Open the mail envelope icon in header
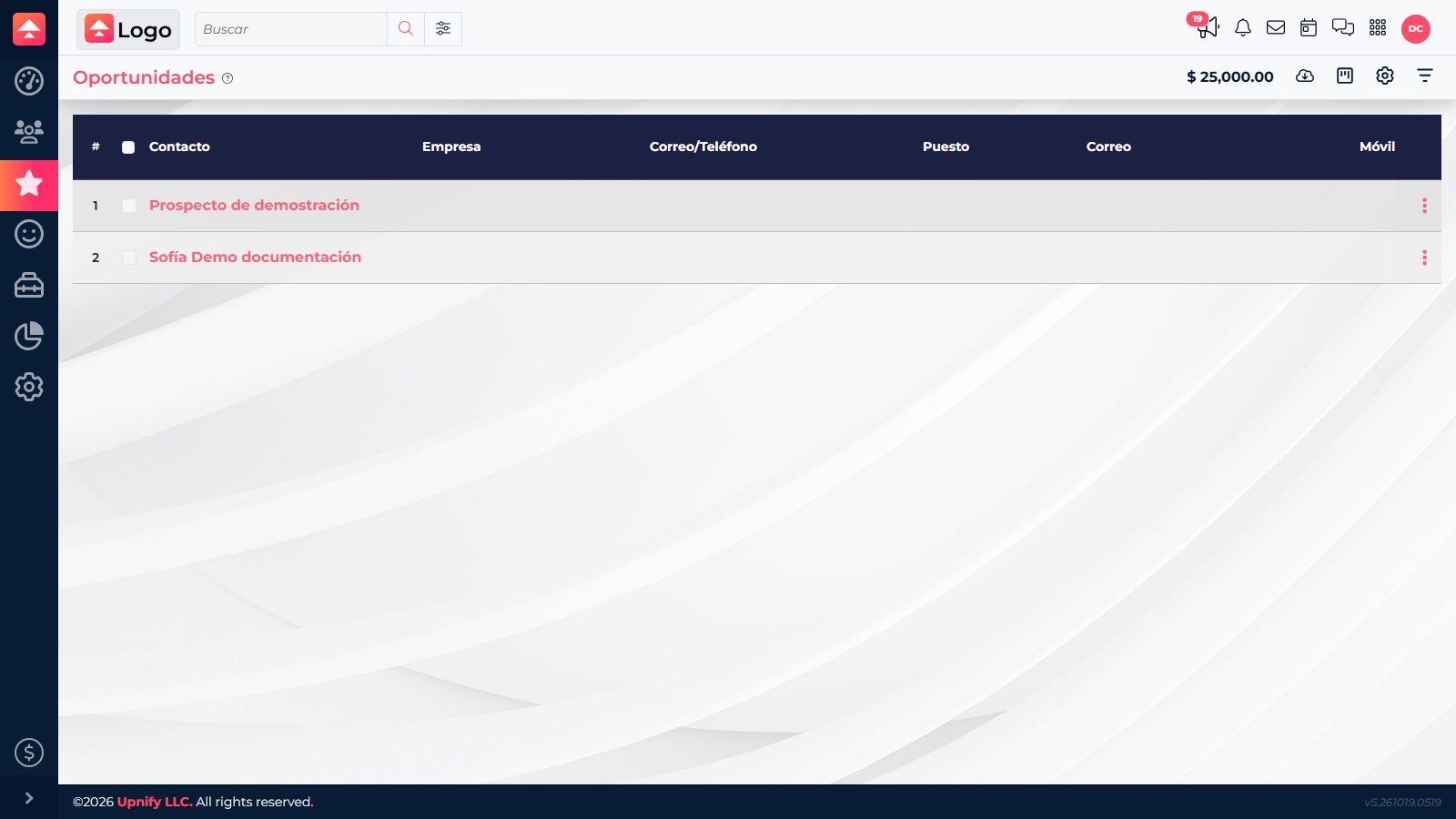Image resolution: width=1456 pixels, height=819 pixels. point(1276,28)
